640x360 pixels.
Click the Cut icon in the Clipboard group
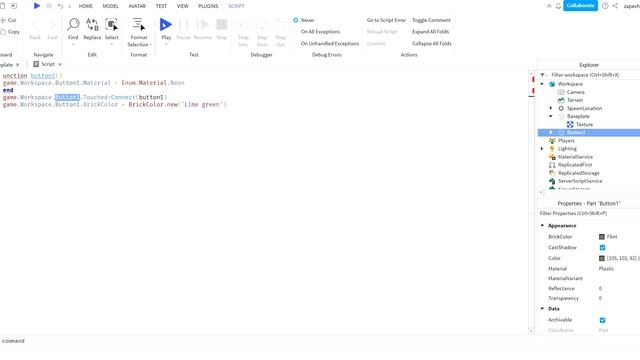3,20
